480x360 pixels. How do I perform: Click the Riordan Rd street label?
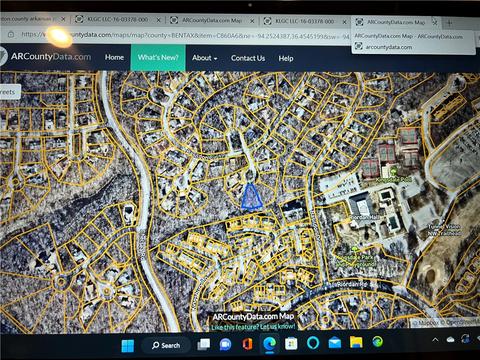pos(352,284)
